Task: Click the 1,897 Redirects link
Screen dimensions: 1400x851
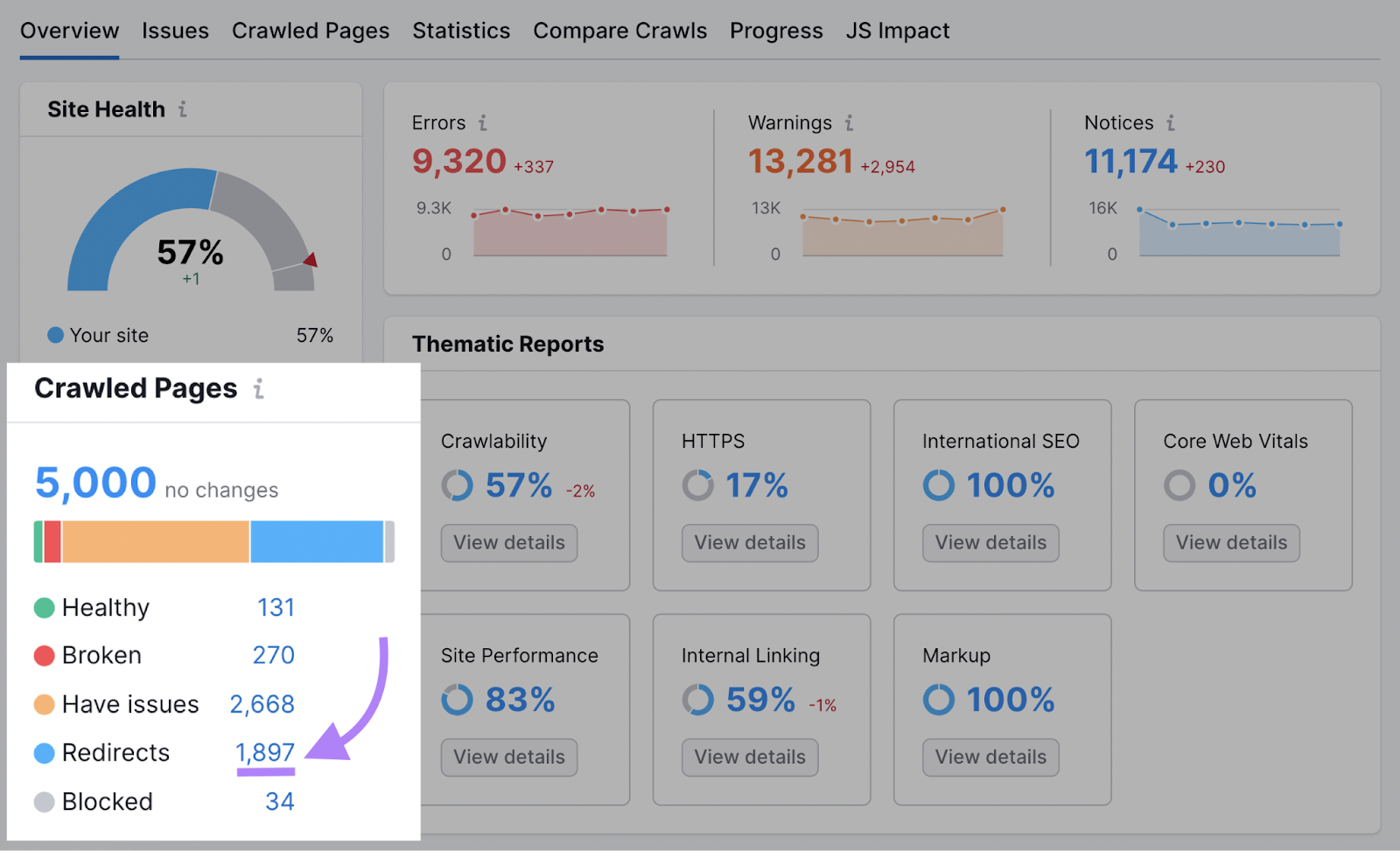Action: [x=265, y=752]
